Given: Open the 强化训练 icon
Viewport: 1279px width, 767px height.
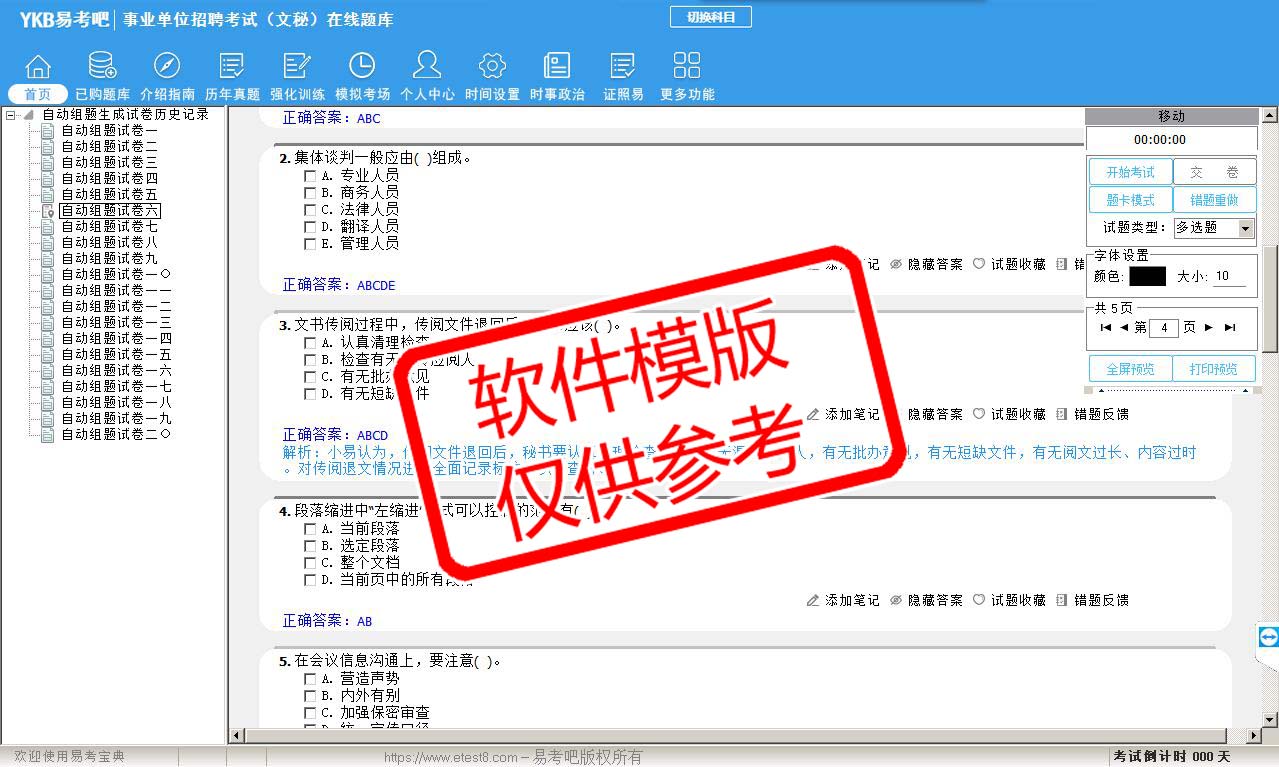Looking at the screenshot, I should (x=297, y=67).
